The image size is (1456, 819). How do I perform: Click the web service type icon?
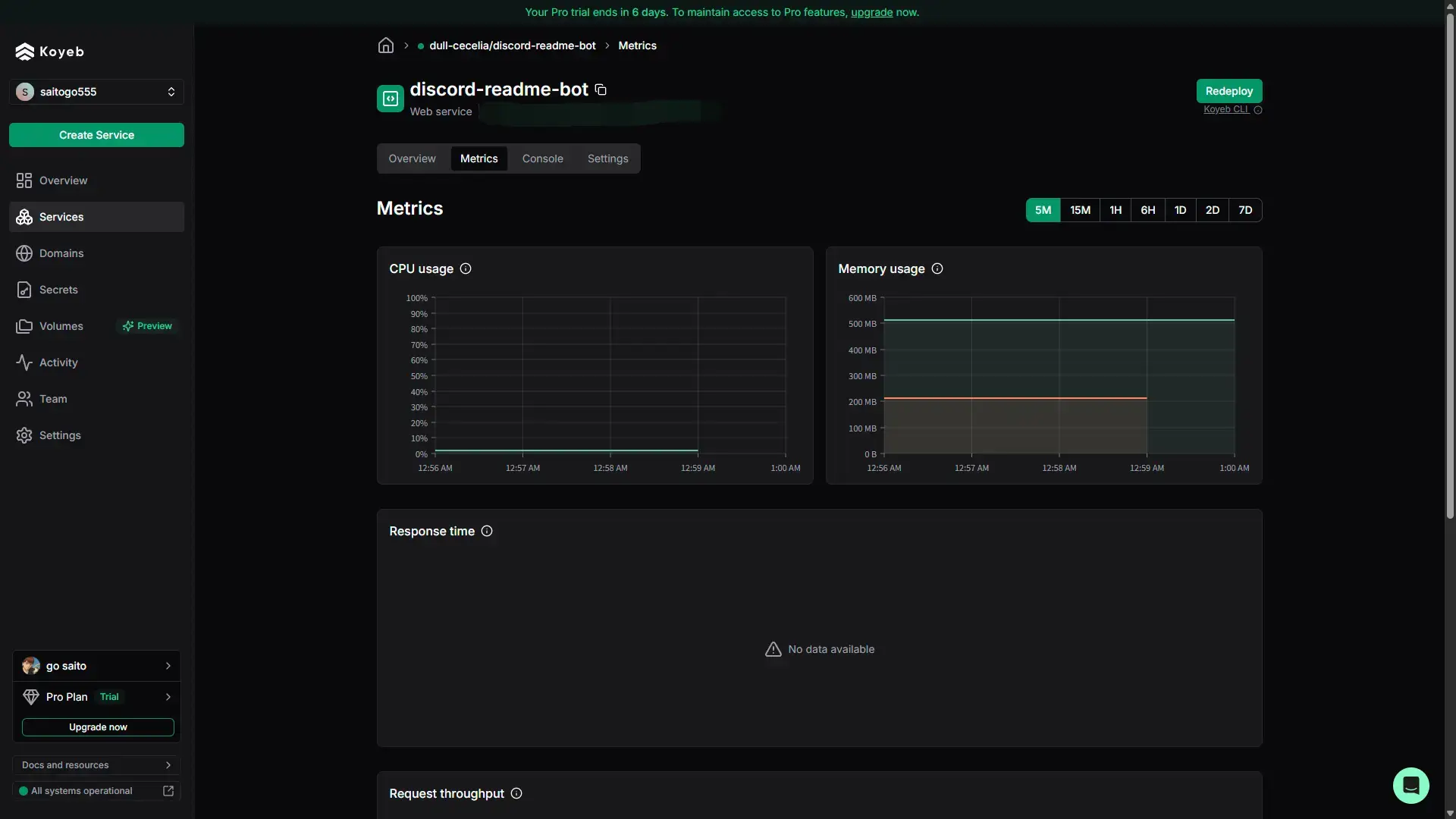(x=391, y=99)
